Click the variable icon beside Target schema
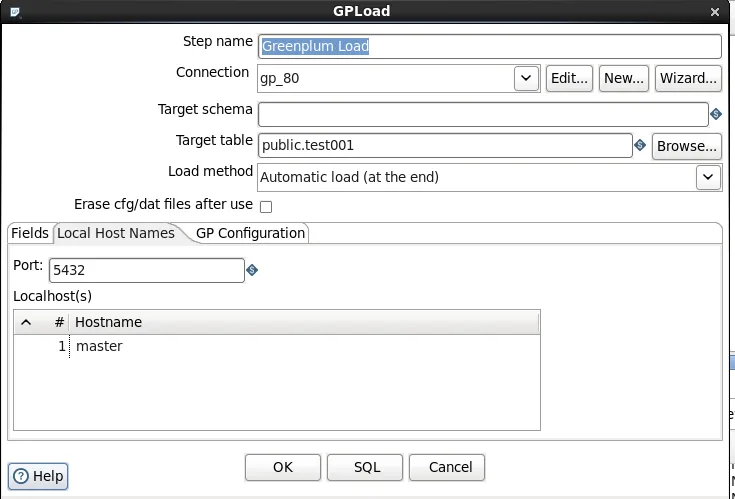 click(x=716, y=114)
